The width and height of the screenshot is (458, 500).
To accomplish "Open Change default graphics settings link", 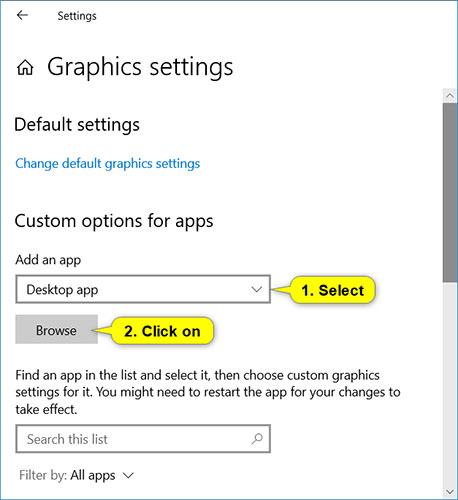I will coord(108,164).
